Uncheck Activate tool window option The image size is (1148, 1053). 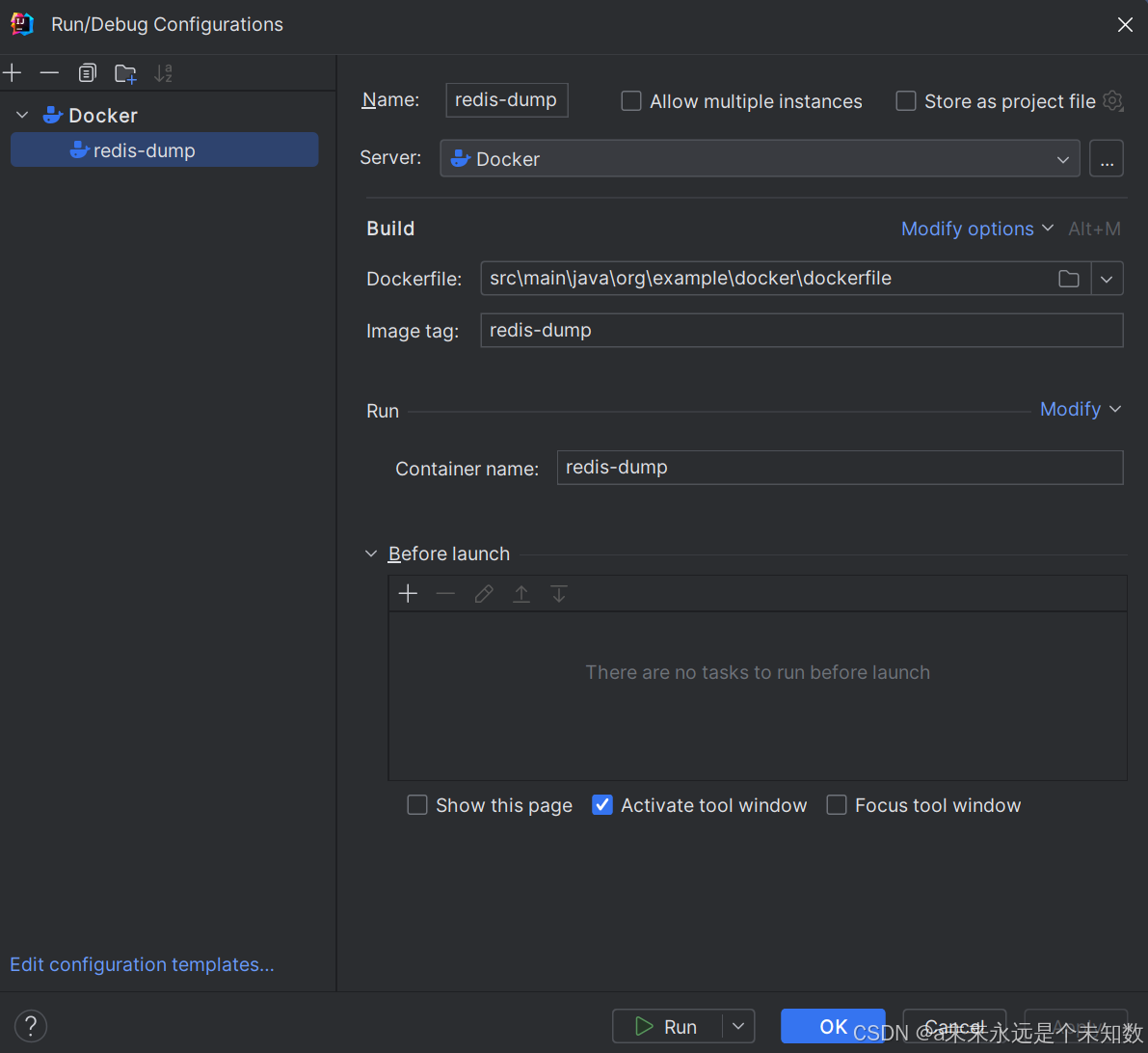point(602,805)
